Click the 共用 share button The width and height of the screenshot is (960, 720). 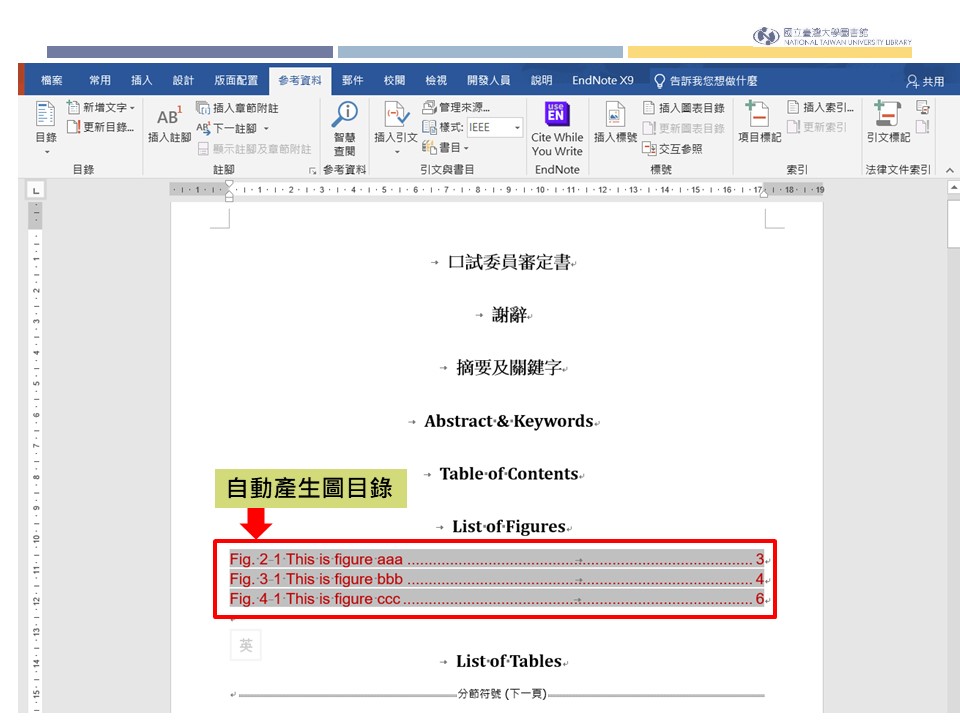point(925,81)
